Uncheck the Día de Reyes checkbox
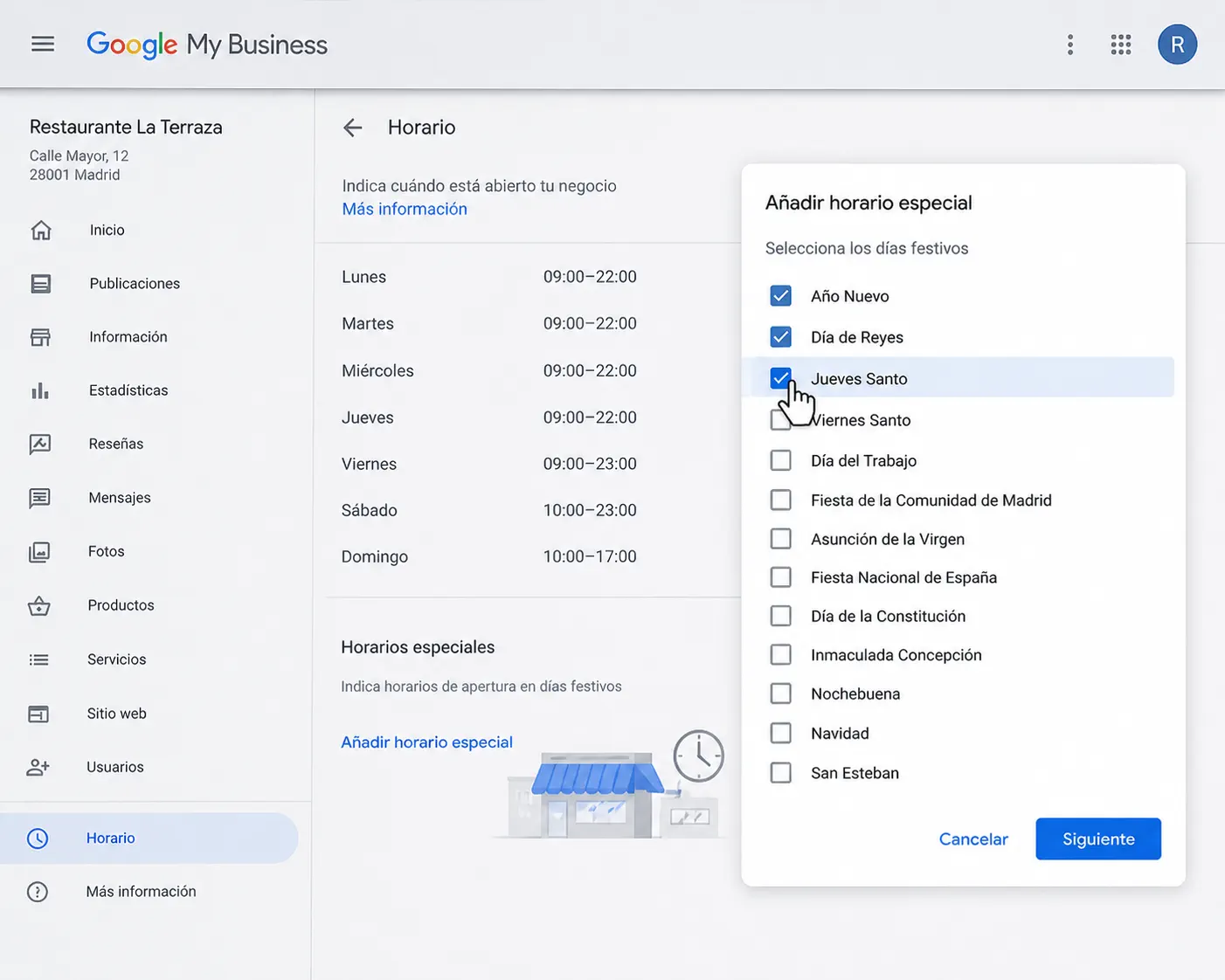The height and width of the screenshot is (980, 1225). pos(781,337)
